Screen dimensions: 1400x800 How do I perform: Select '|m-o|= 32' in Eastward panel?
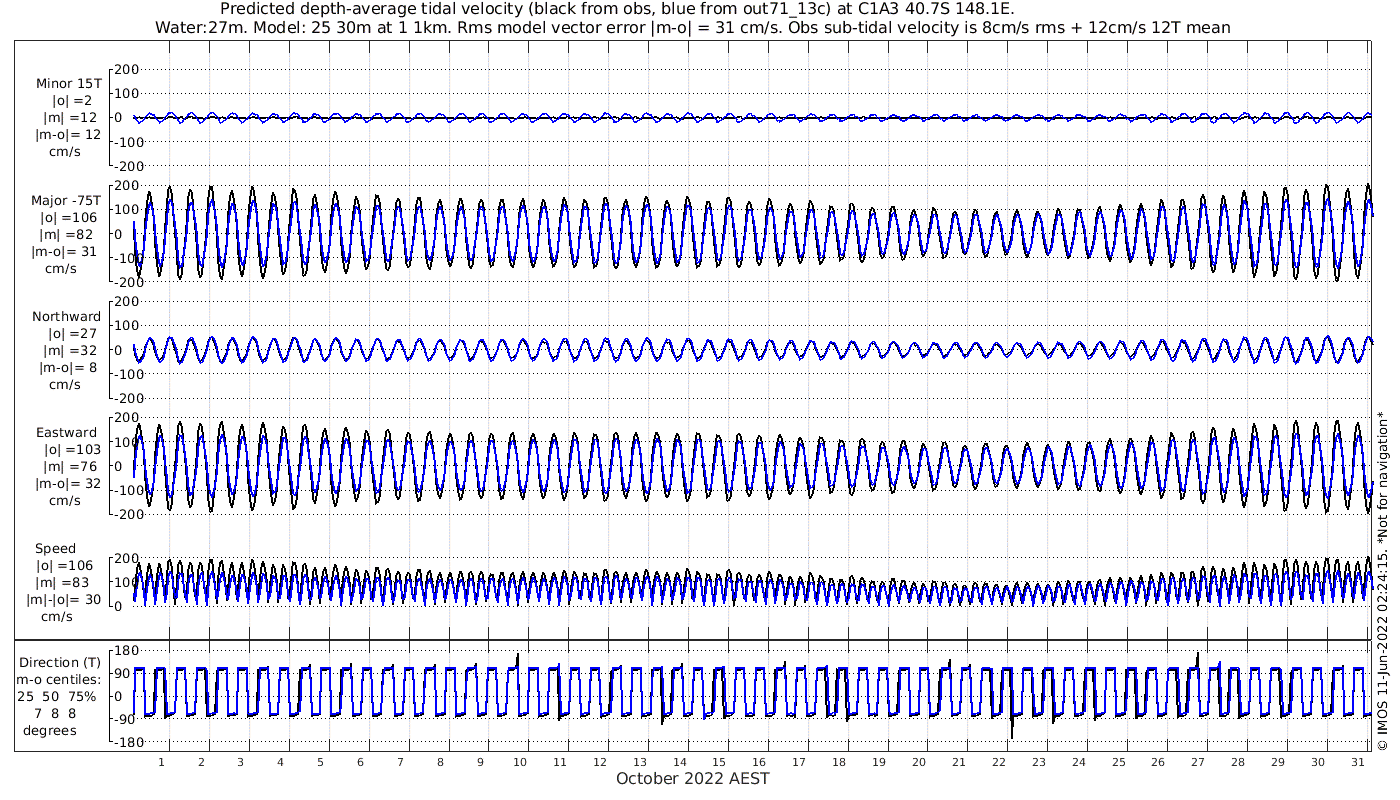click(x=66, y=483)
